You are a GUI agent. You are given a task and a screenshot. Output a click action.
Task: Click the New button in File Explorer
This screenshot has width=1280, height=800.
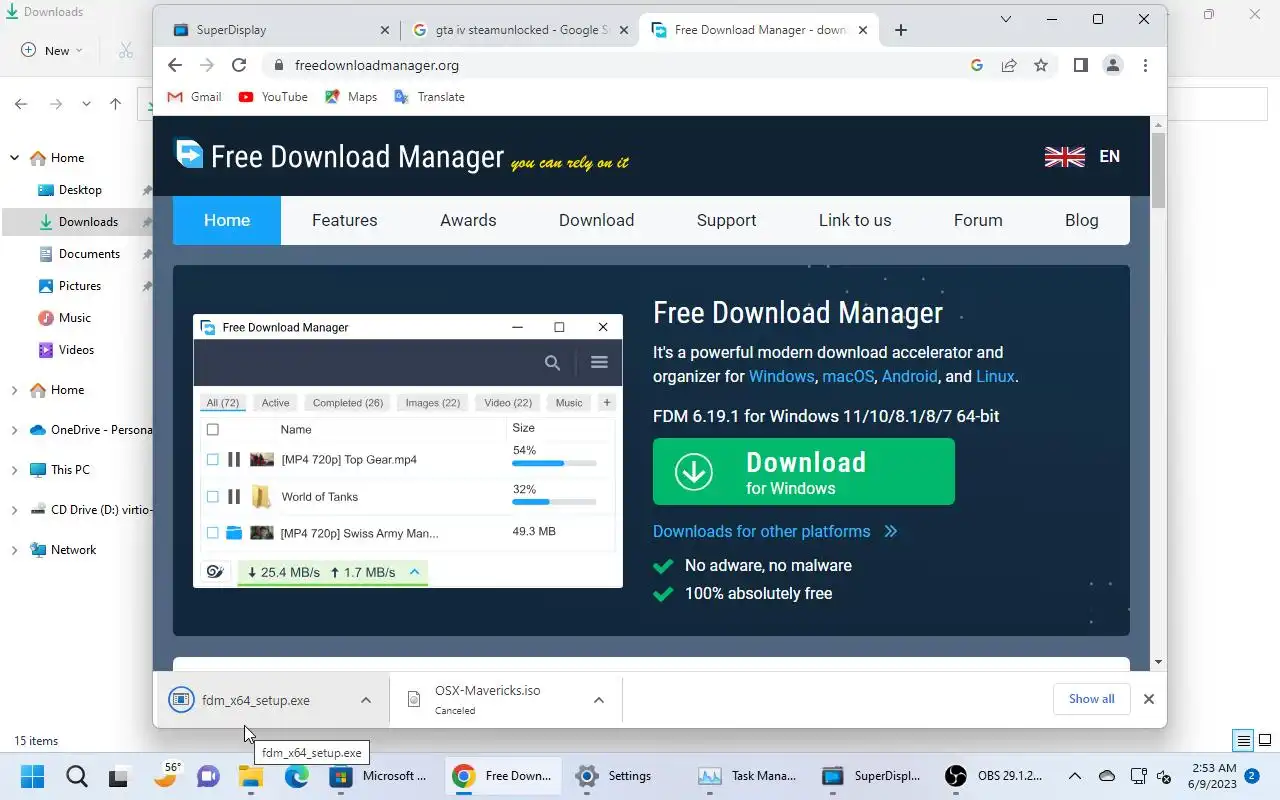click(52, 50)
